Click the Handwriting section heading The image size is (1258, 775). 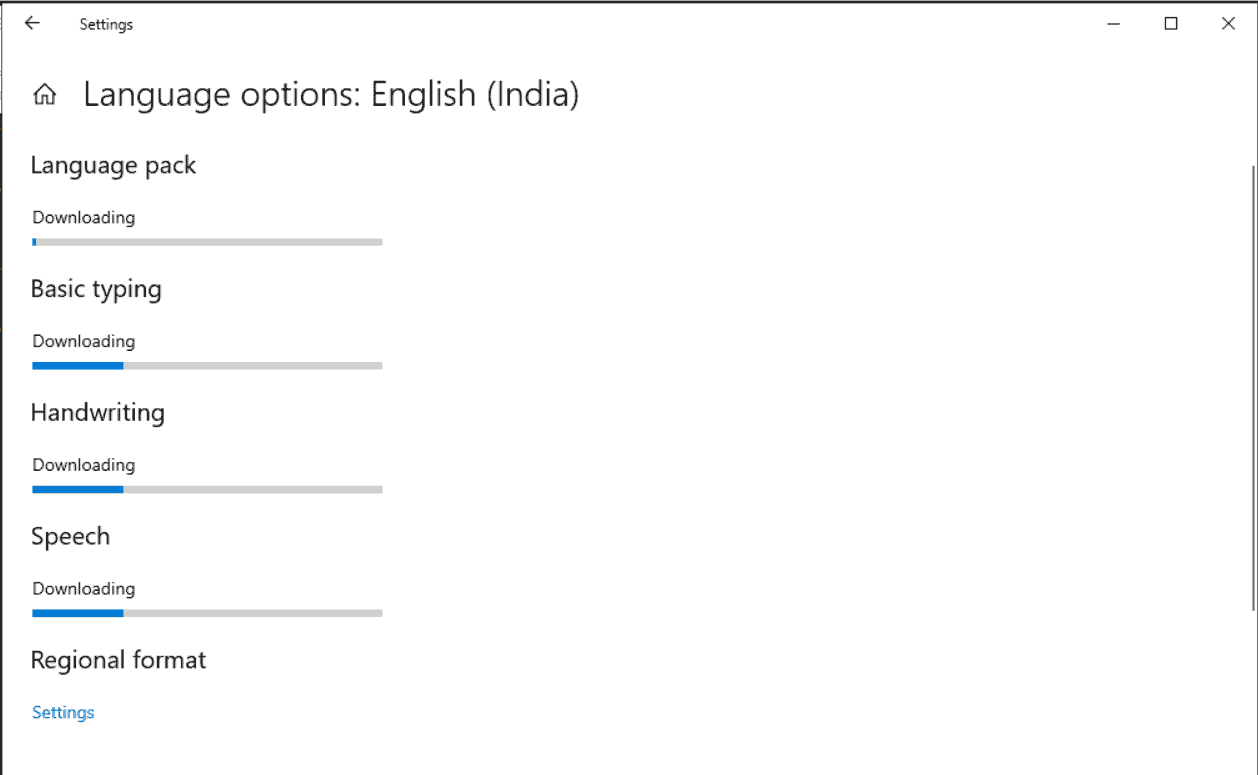[97, 412]
